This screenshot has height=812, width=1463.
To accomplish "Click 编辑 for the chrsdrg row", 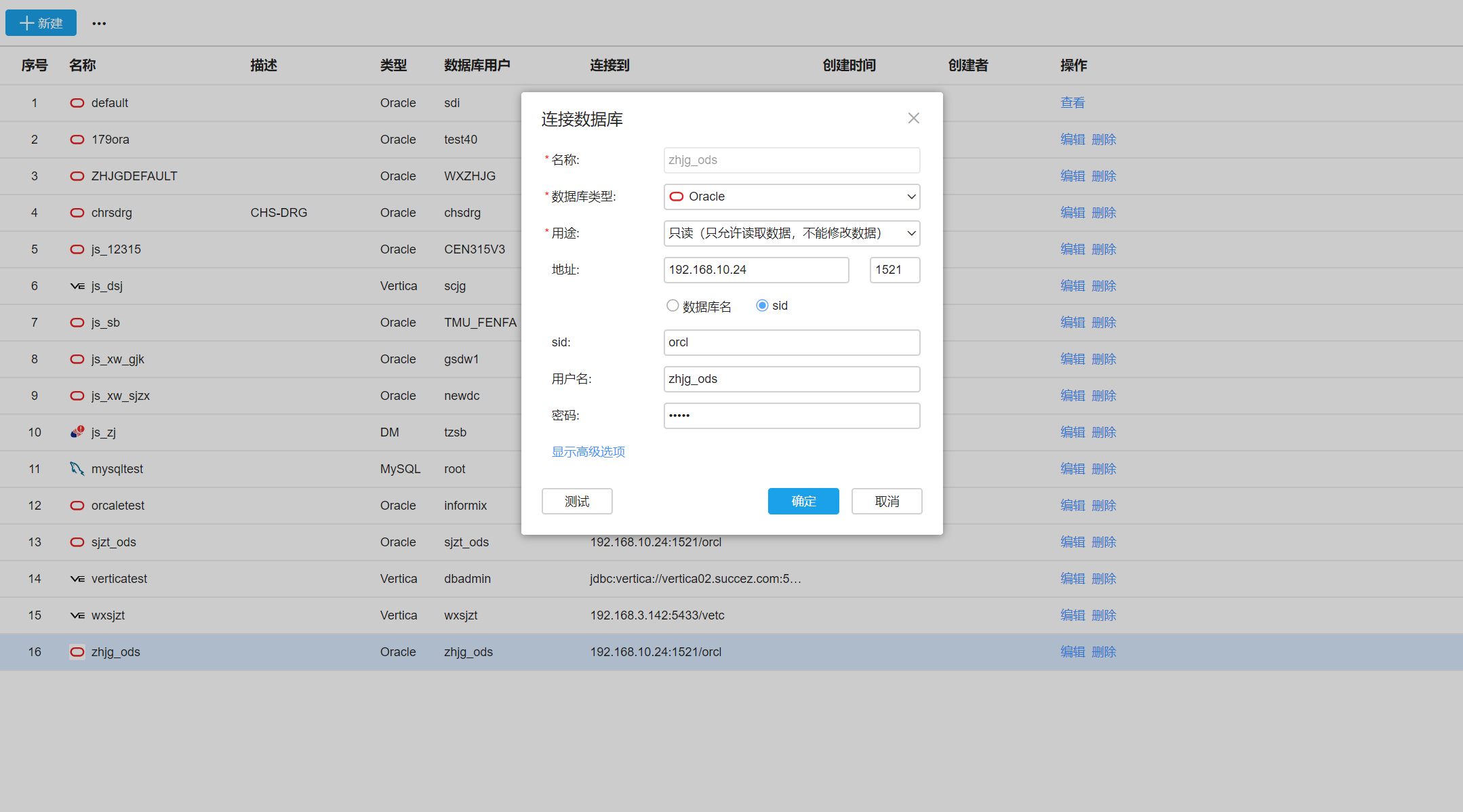I will (x=1073, y=213).
